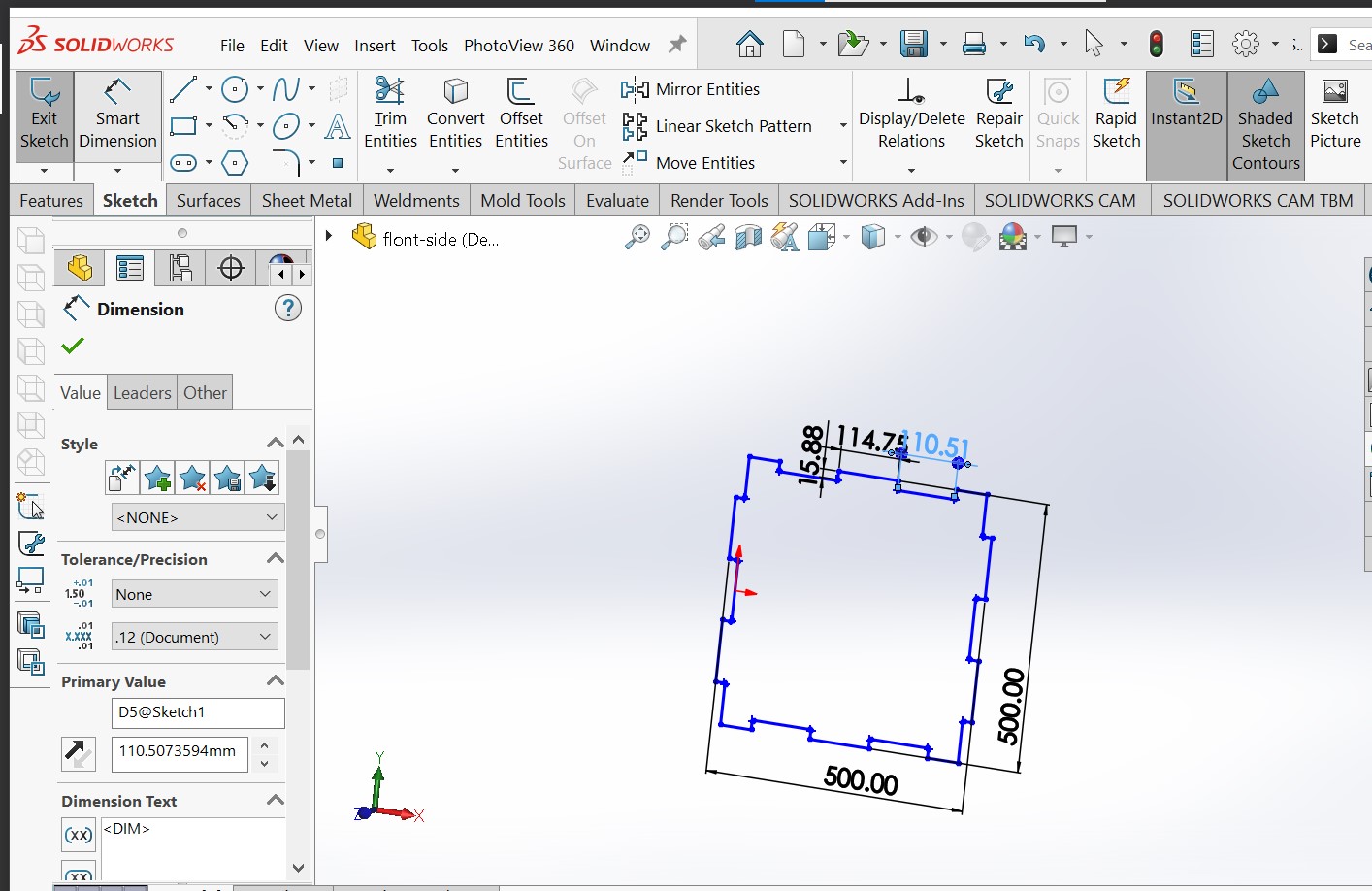Image resolution: width=1372 pixels, height=891 pixels.
Task: Activate the Offset Entities tool
Action: 521,115
